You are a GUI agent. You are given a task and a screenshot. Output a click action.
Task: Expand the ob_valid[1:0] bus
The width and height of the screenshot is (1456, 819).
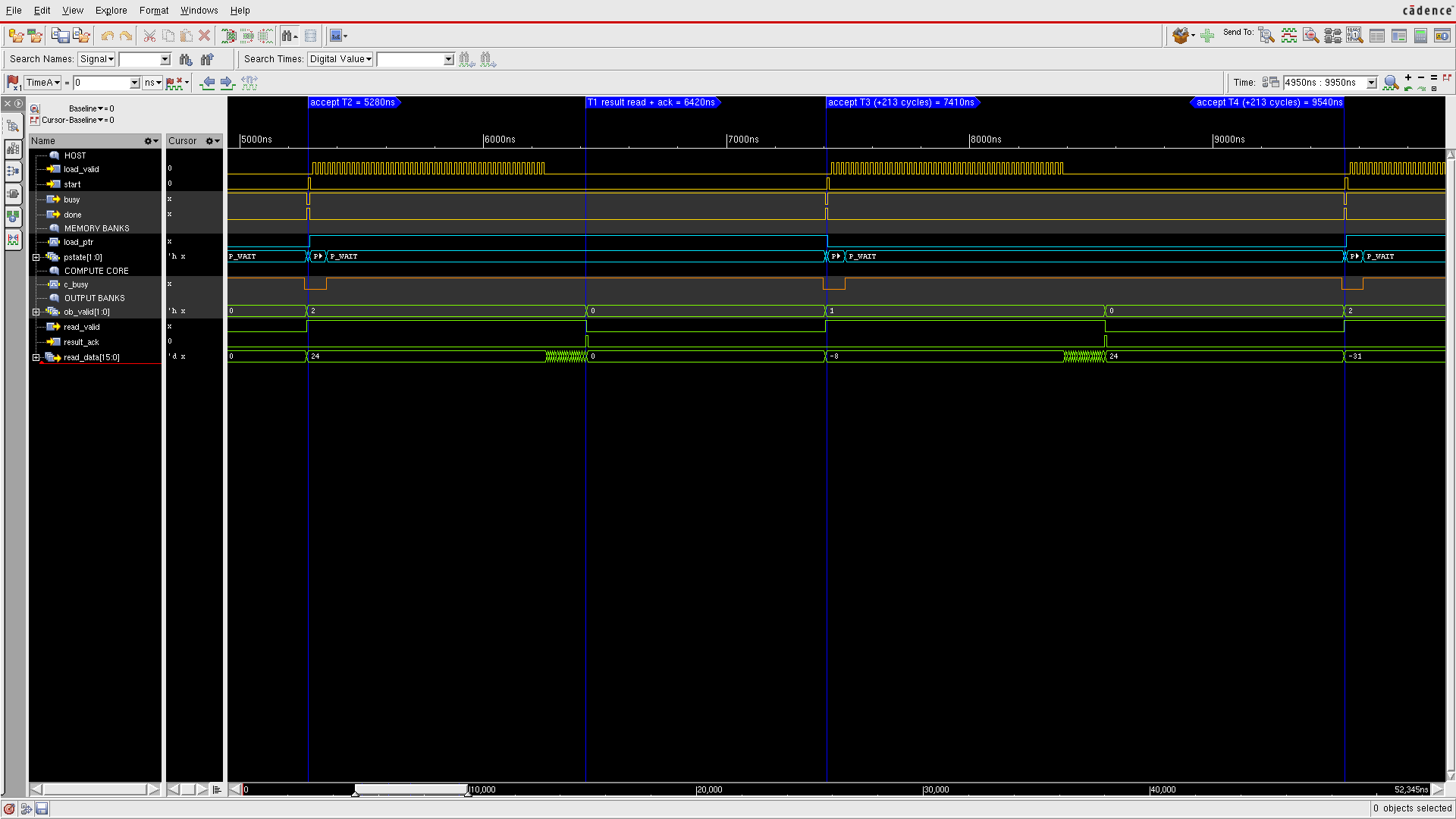(36, 312)
